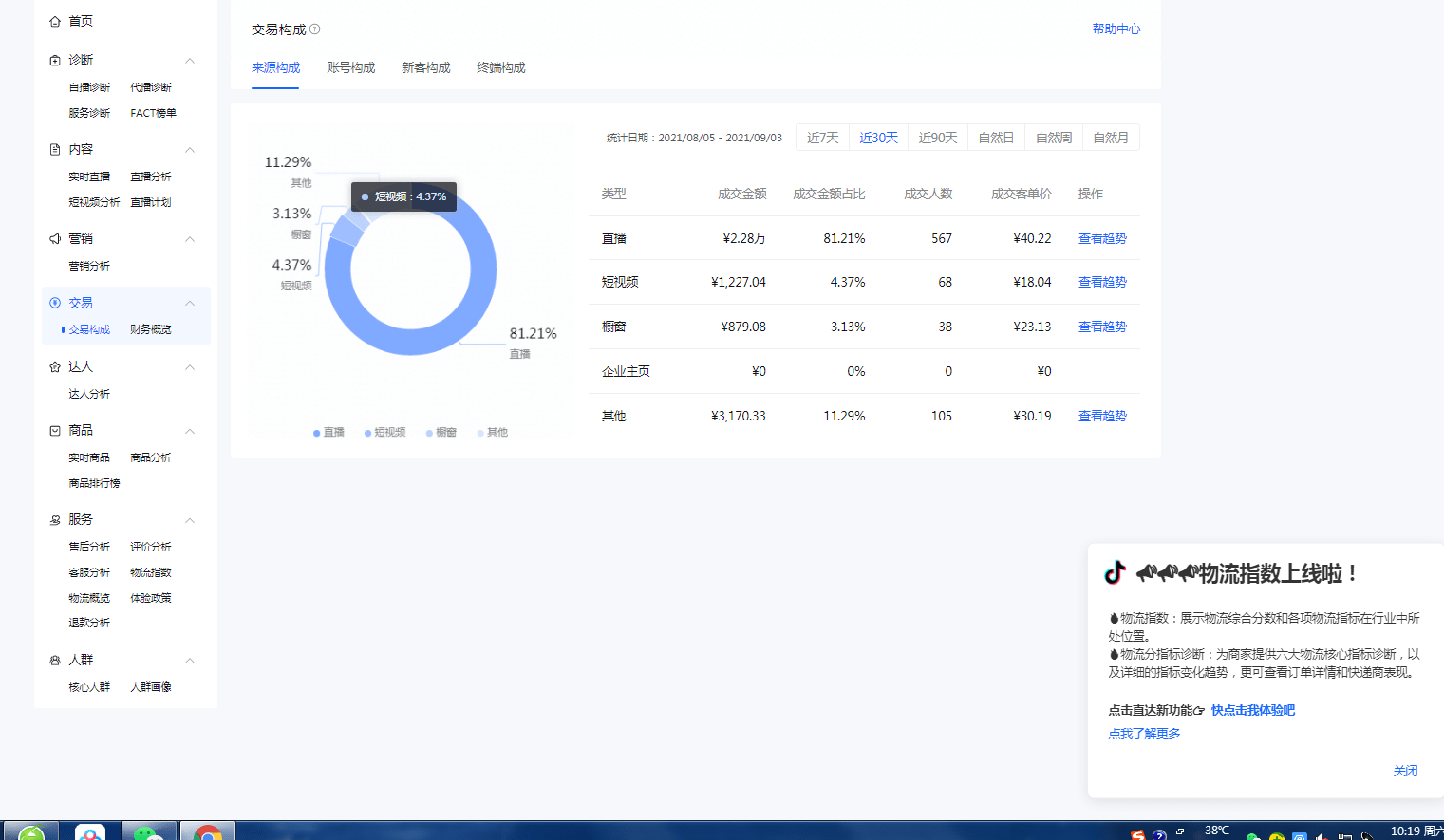Click the 达人 star icon in sidebar

[55, 366]
